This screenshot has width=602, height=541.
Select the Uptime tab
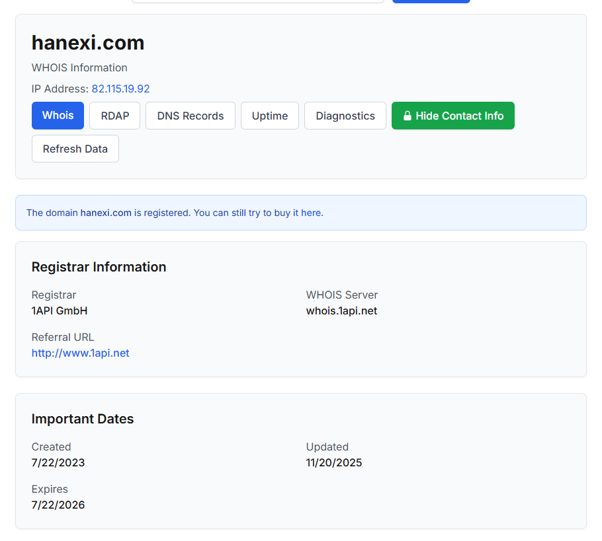point(270,116)
